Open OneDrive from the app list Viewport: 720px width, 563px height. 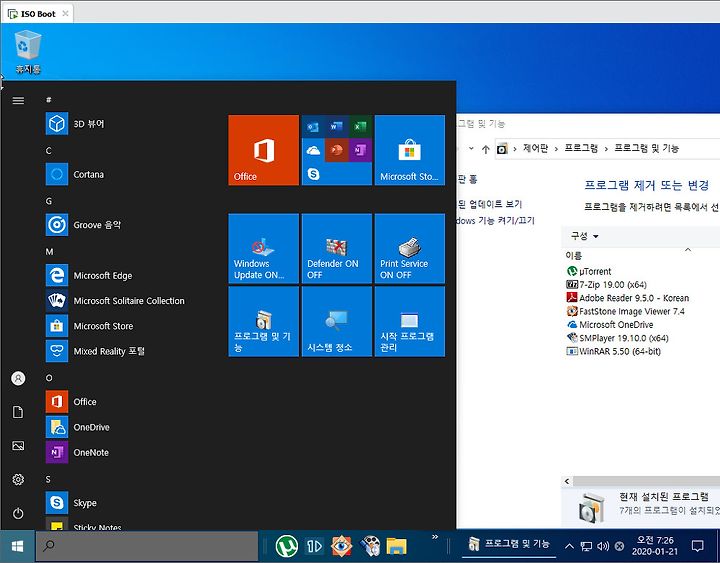click(x=78, y=427)
